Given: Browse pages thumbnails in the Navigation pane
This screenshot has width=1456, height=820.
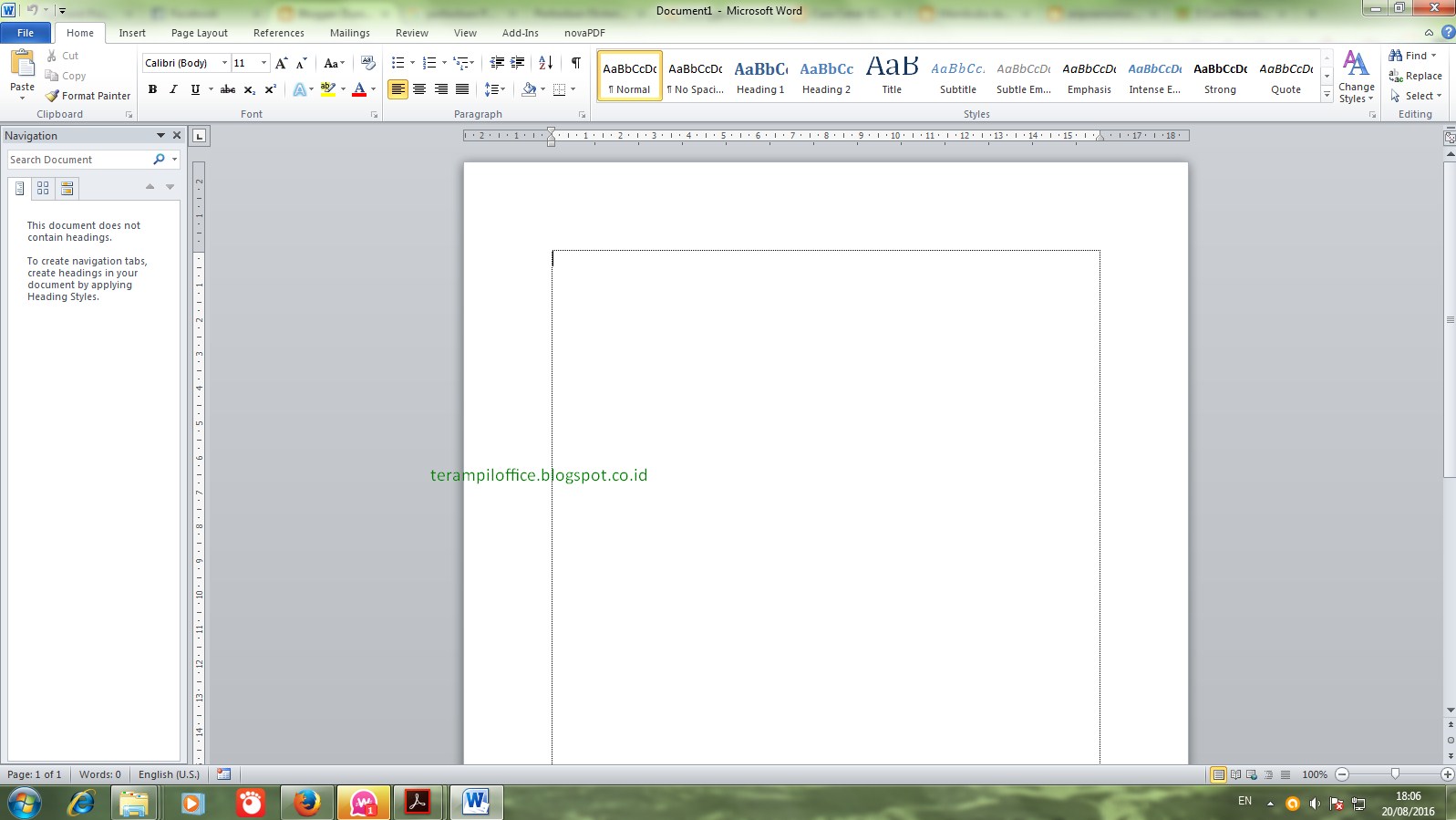Looking at the screenshot, I should click(43, 188).
